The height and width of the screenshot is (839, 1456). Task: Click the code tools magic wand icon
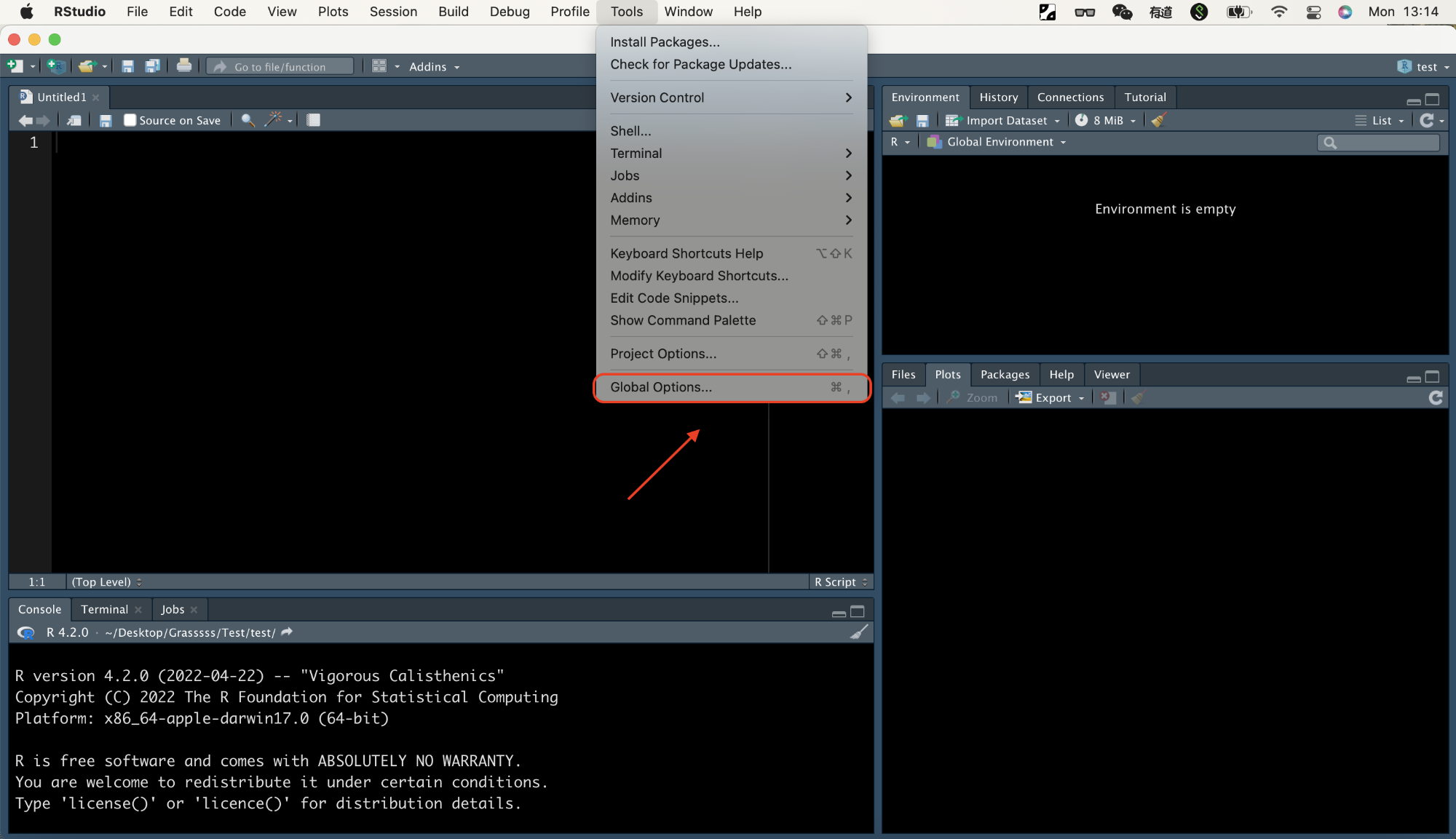pyautogui.click(x=274, y=119)
